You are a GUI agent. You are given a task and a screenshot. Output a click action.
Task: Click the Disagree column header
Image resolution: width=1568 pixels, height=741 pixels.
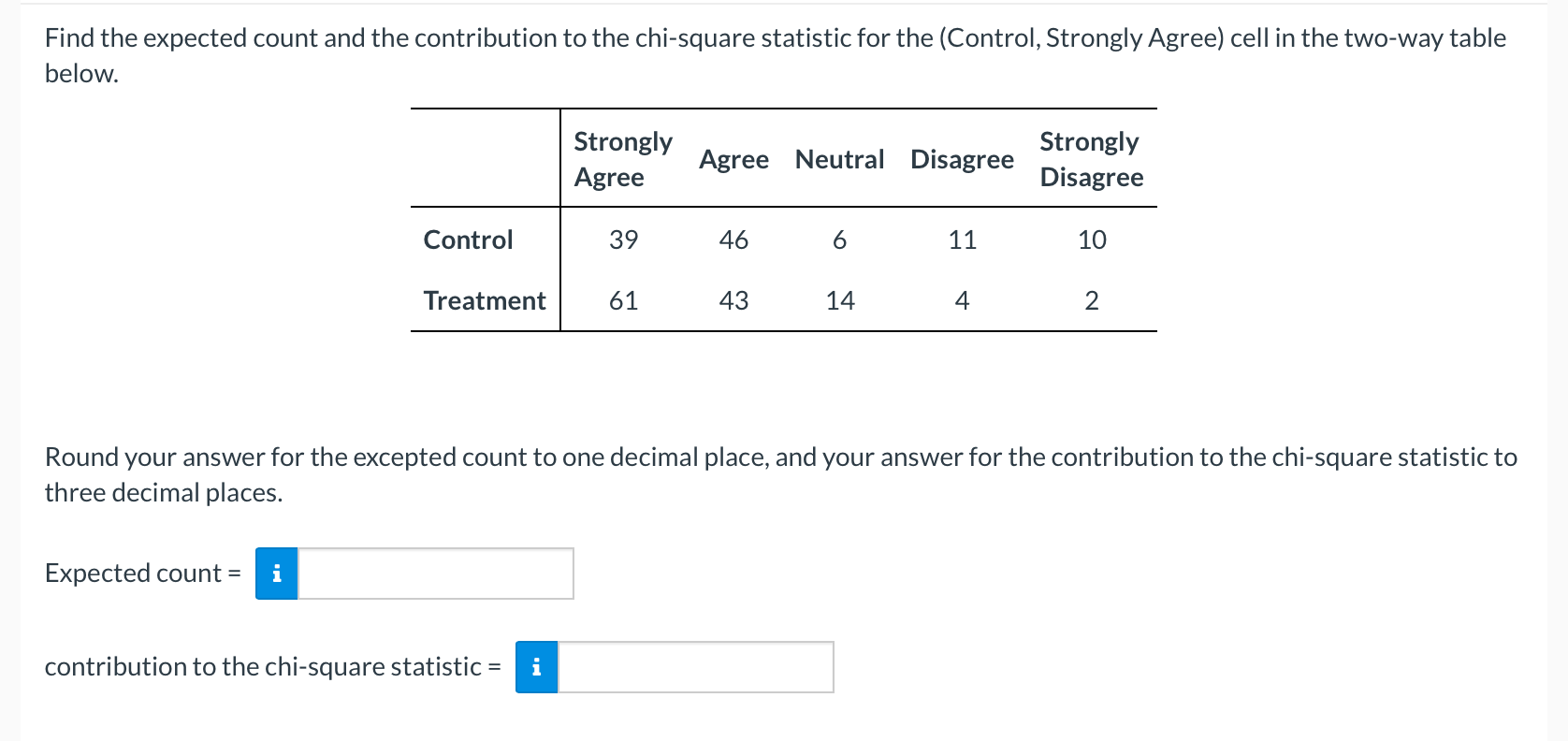pos(961,160)
